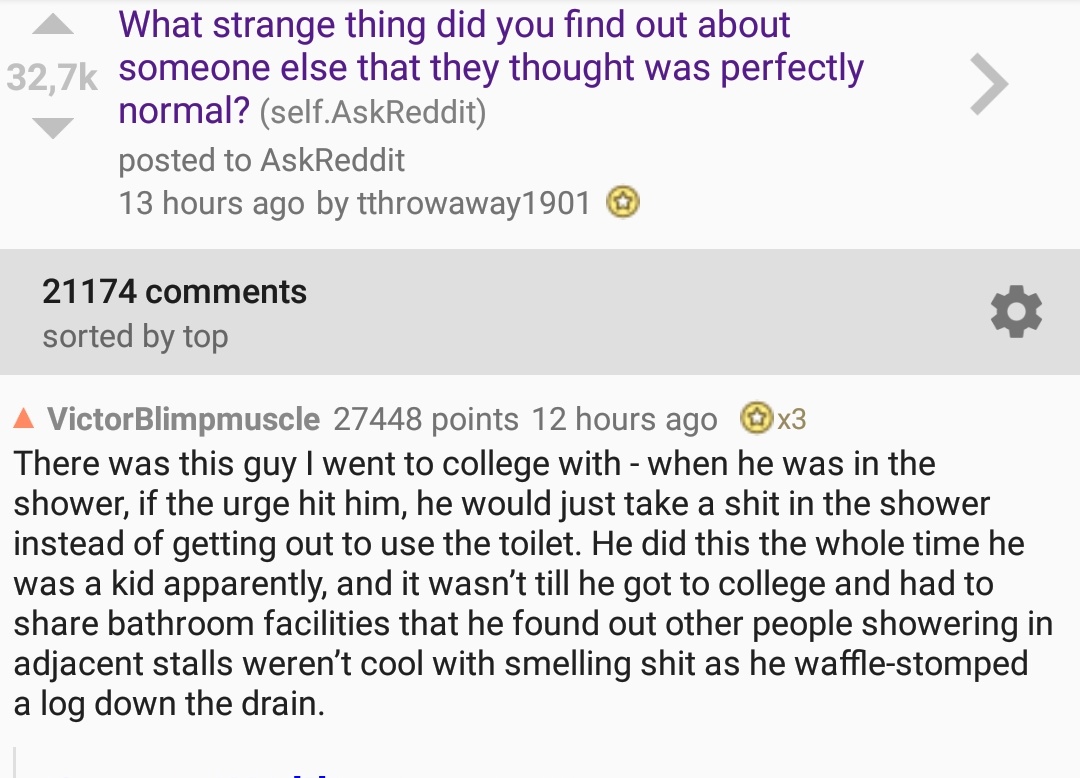
Task: Click the 32,7k post score
Action: pos(52,76)
